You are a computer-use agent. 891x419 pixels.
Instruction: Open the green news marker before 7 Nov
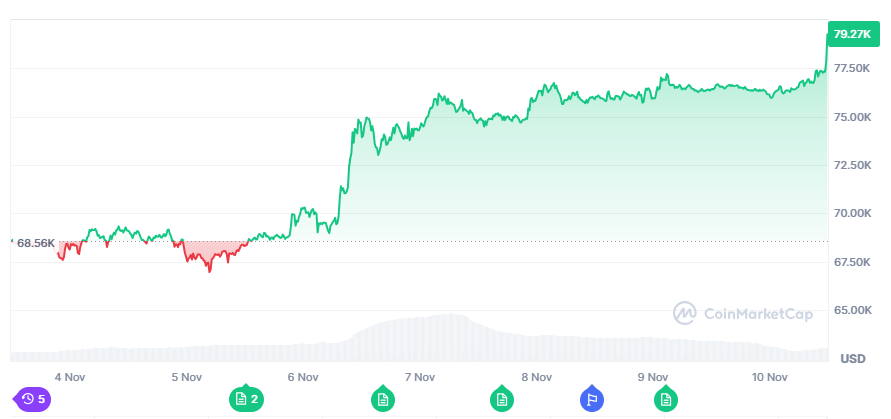click(381, 399)
